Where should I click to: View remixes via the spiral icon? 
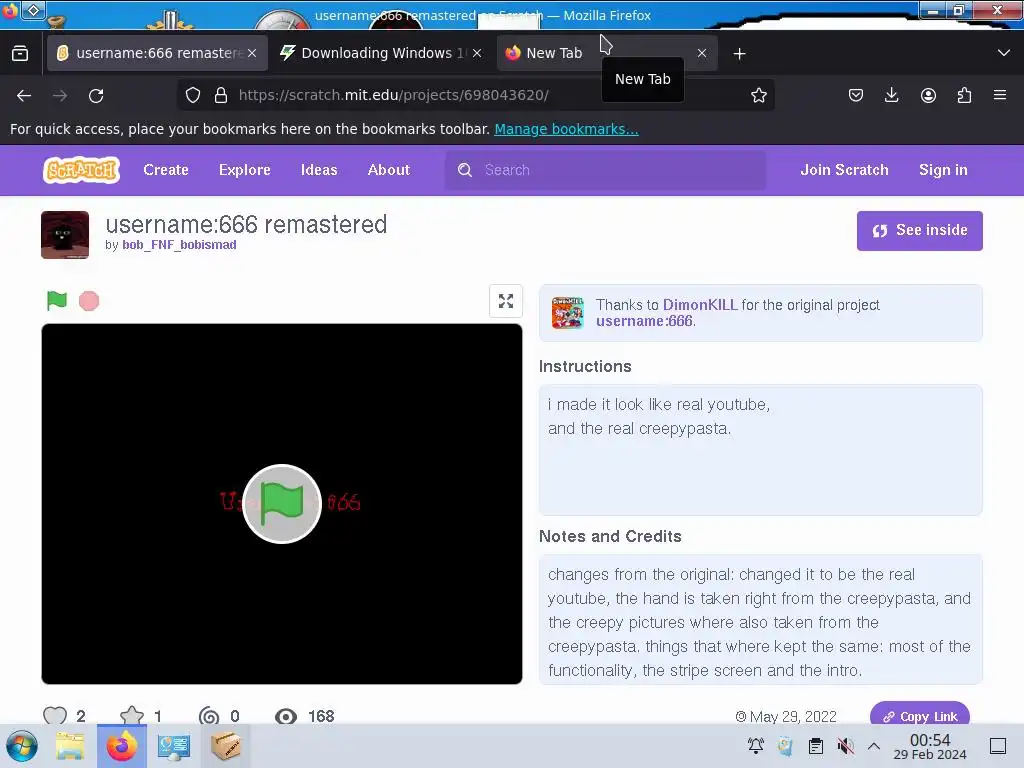[x=209, y=716]
